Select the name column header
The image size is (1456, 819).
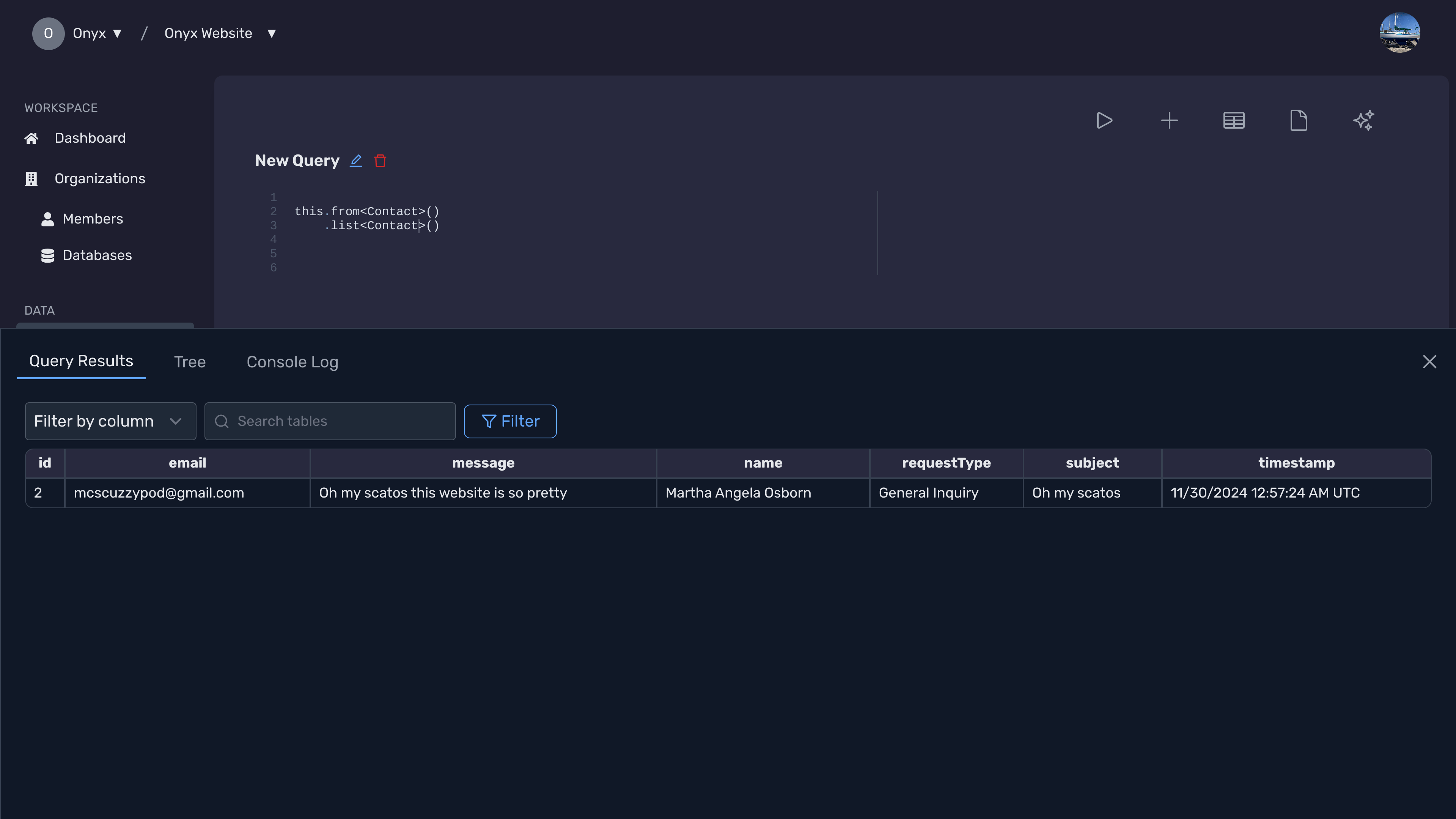pyautogui.click(x=763, y=463)
